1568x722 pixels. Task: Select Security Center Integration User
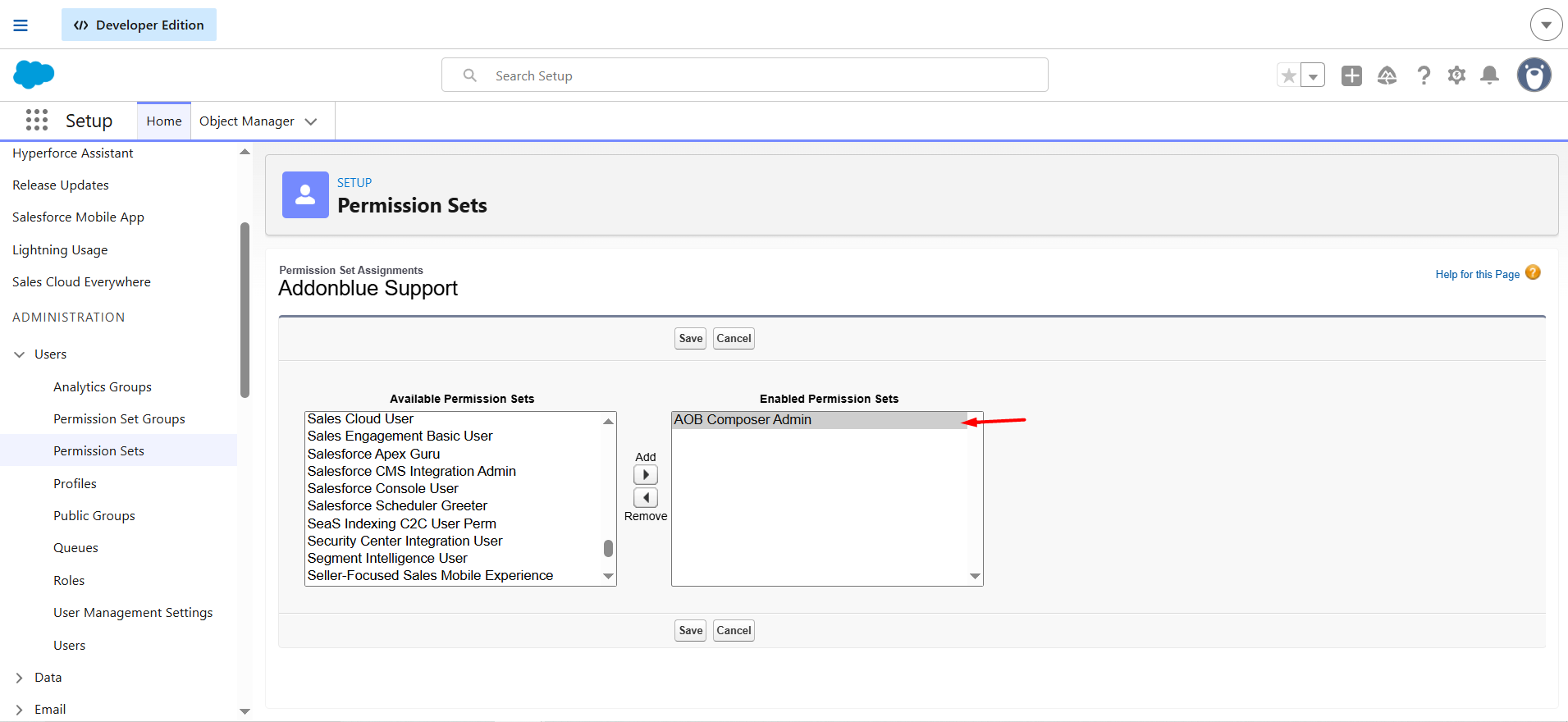[x=453, y=541]
